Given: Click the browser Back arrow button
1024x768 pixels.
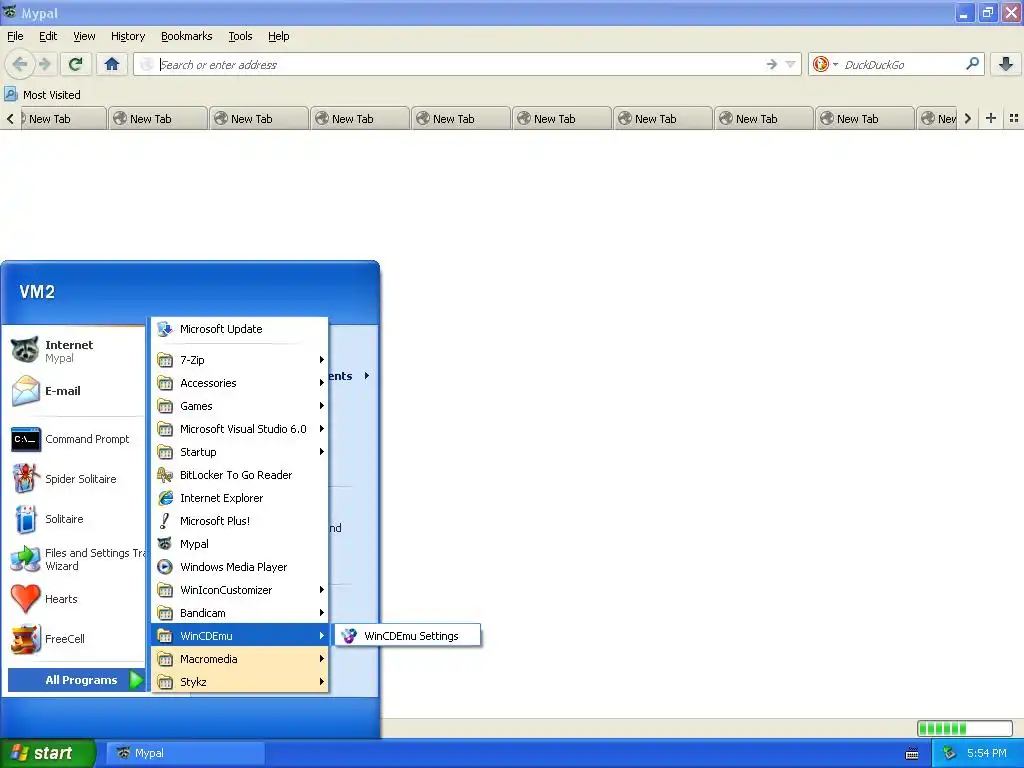Looking at the screenshot, I should [x=19, y=64].
